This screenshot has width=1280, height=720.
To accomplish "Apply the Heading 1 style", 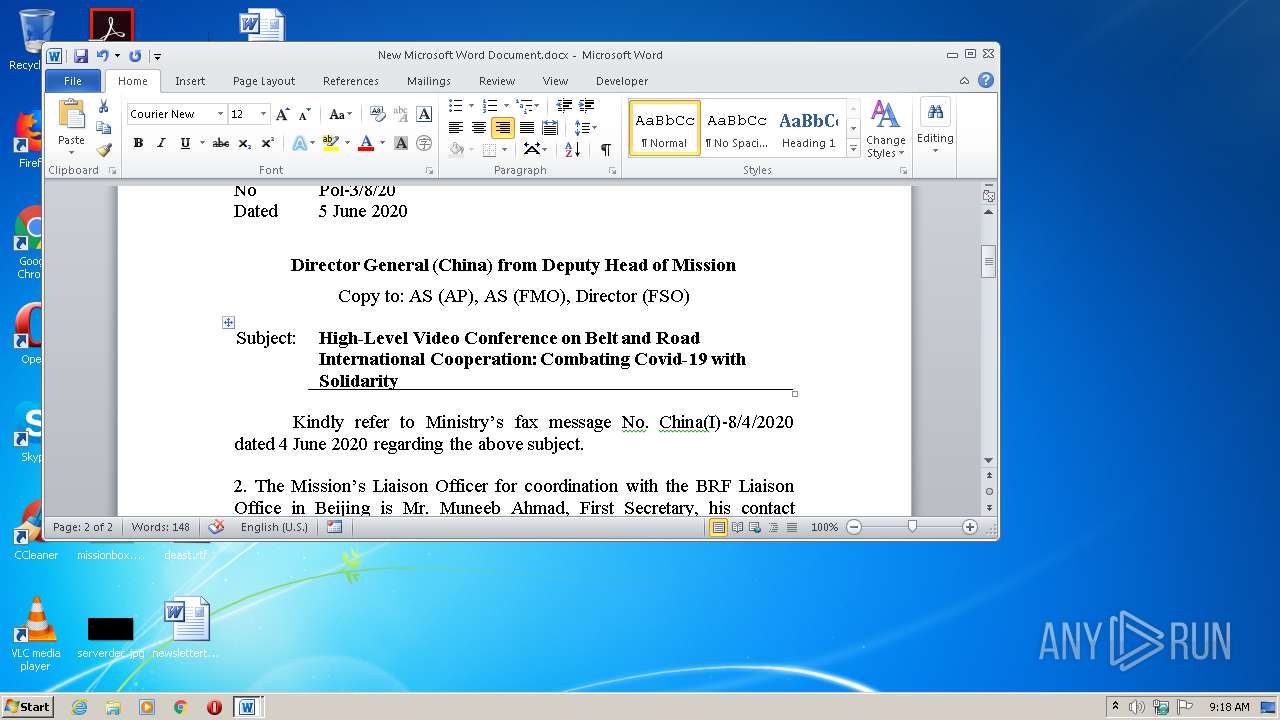I will (x=808, y=128).
